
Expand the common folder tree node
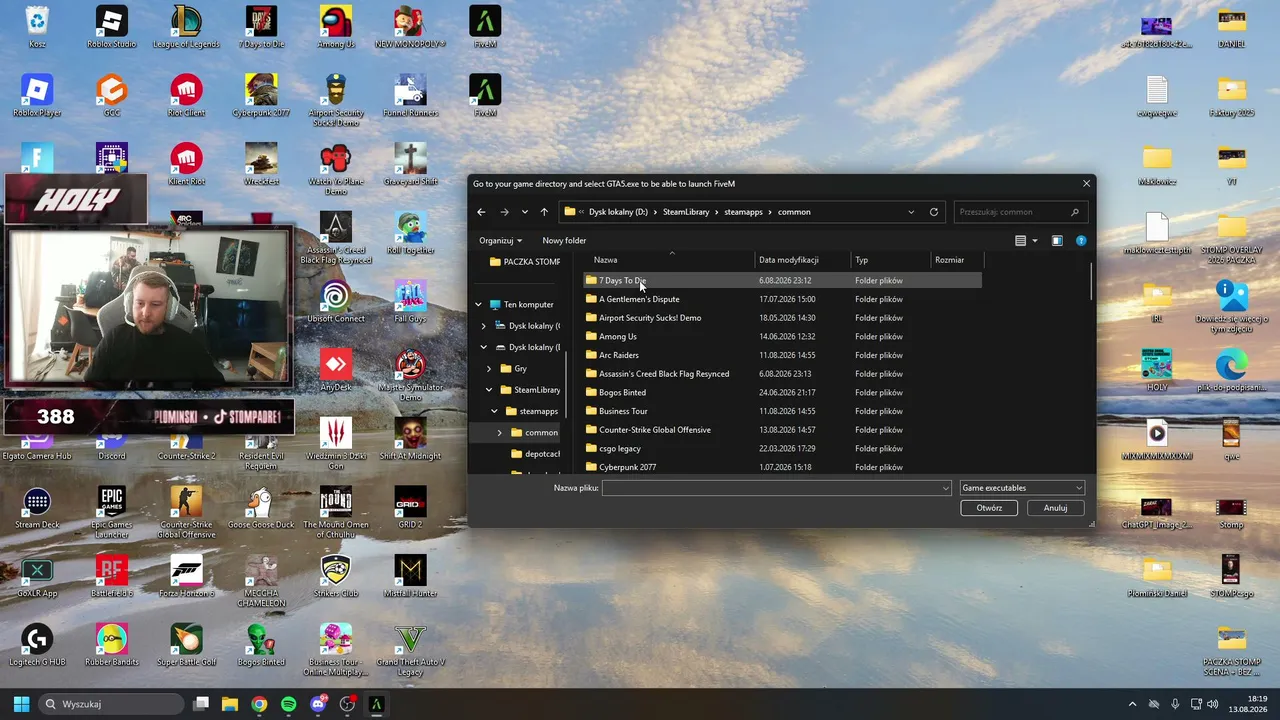click(x=500, y=433)
